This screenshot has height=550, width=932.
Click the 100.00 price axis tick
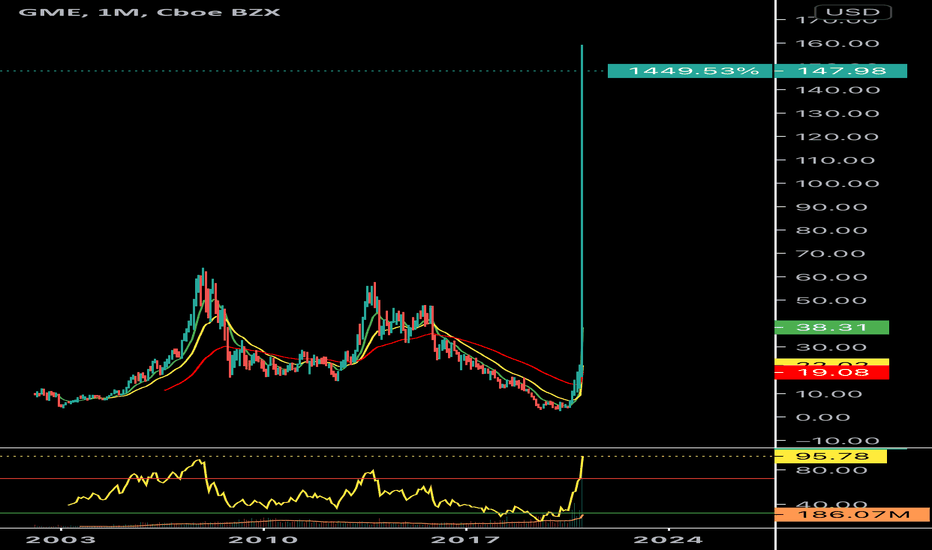tap(837, 183)
